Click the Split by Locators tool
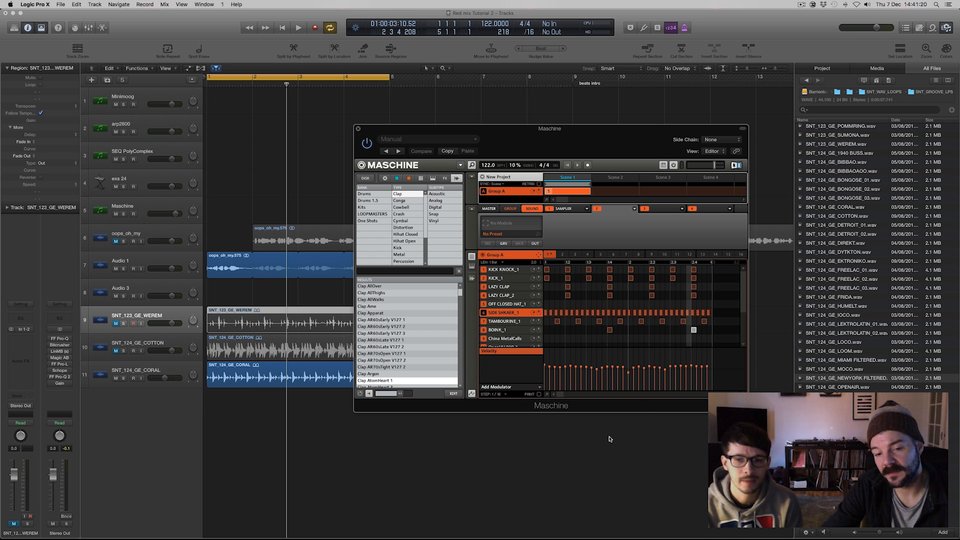This screenshot has width=960, height=540. 334,50
